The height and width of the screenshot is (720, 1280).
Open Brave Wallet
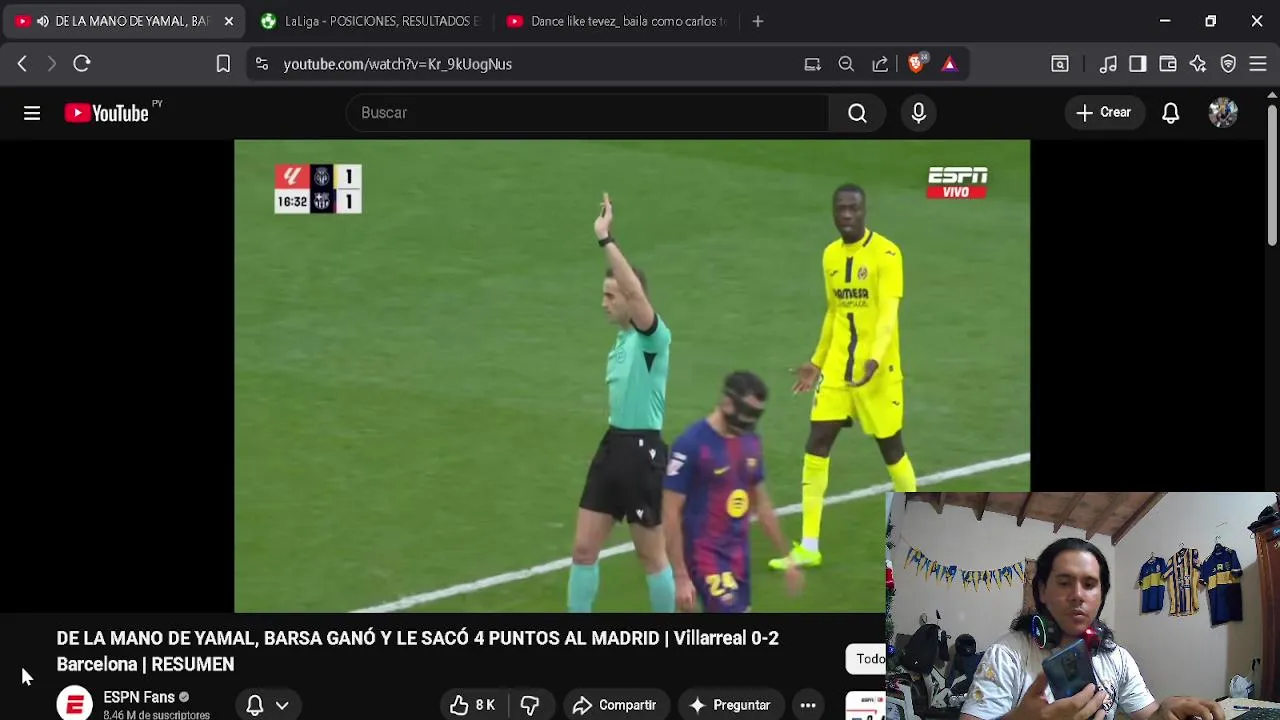click(1167, 64)
